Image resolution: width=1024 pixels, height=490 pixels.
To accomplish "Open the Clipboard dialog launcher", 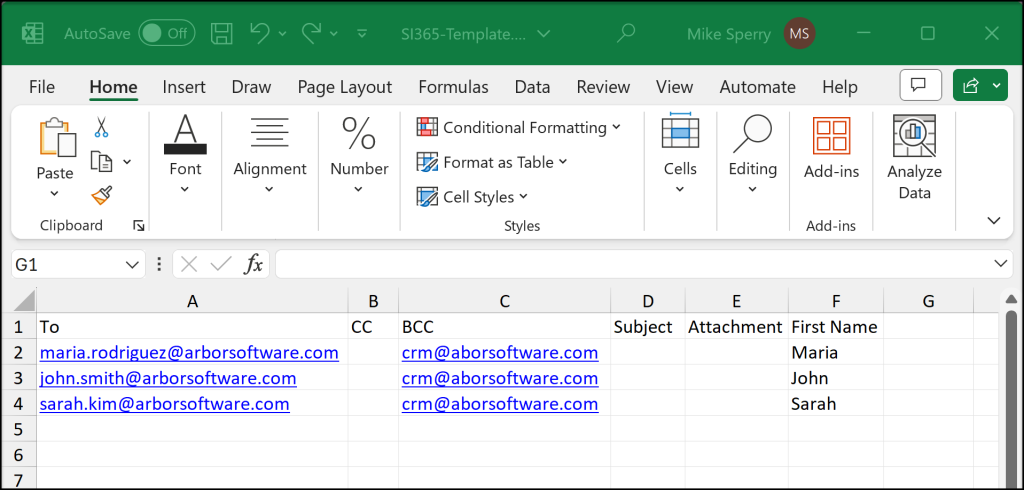I will coord(139,226).
